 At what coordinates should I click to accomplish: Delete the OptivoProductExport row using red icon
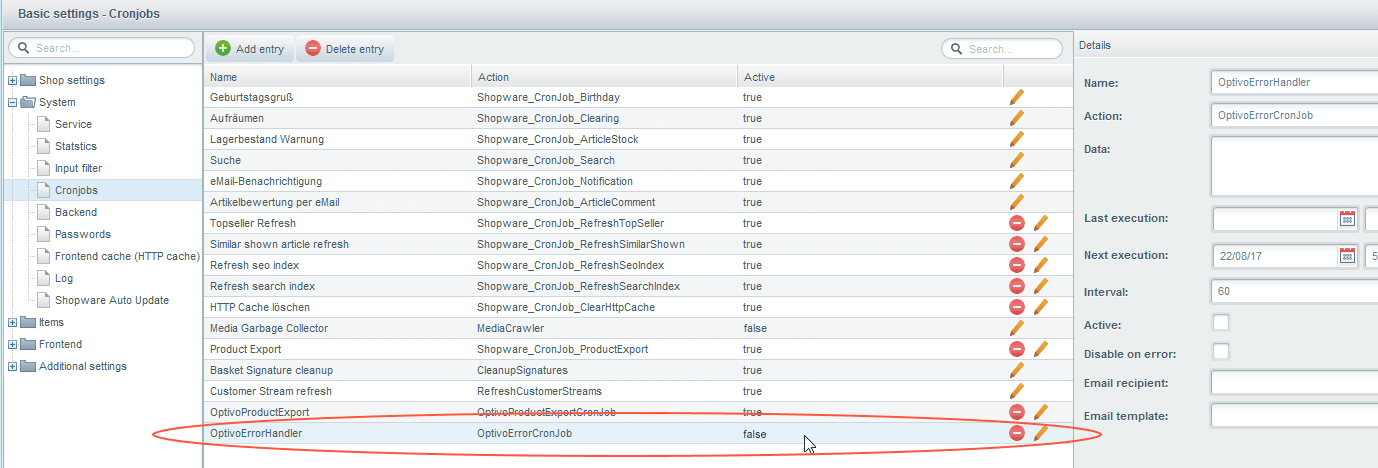pos(1017,412)
